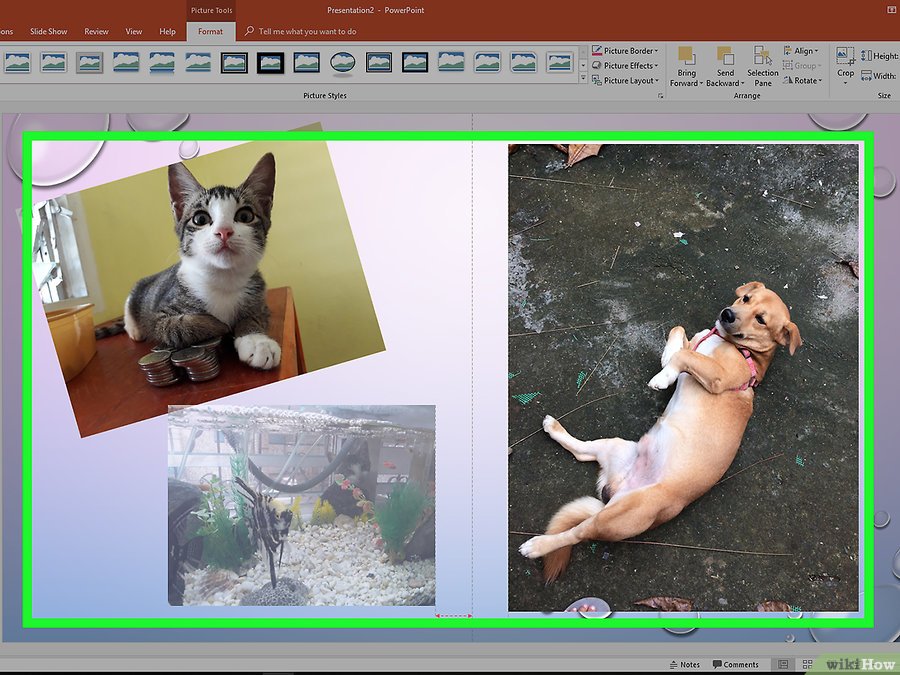Switch to Slide Sorter view icon
Screen dimensions: 900x675
coord(807,664)
